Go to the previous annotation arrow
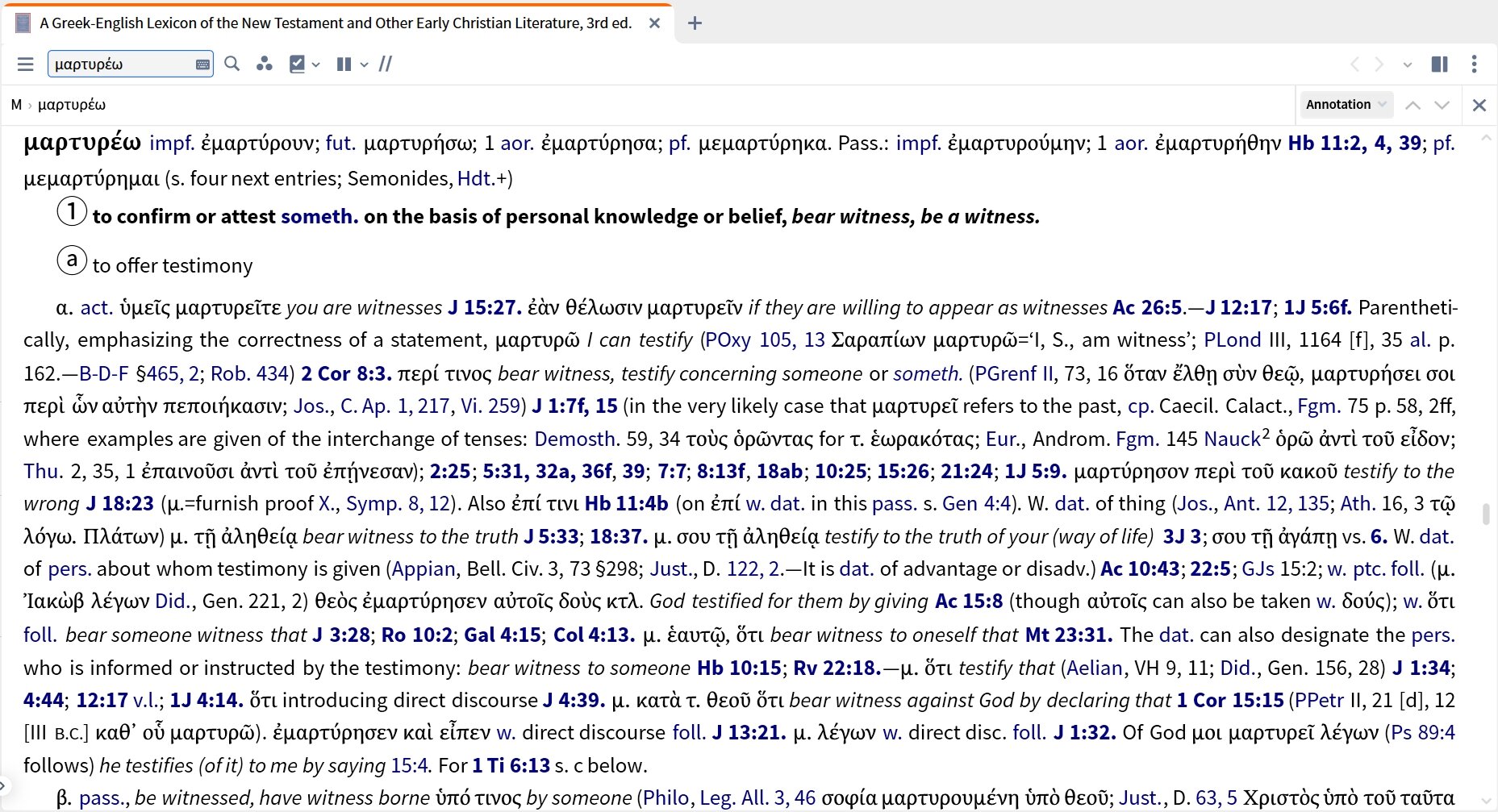Image resolution: width=1498 pixels, height=812 pixels. [x=1412, y=105]
